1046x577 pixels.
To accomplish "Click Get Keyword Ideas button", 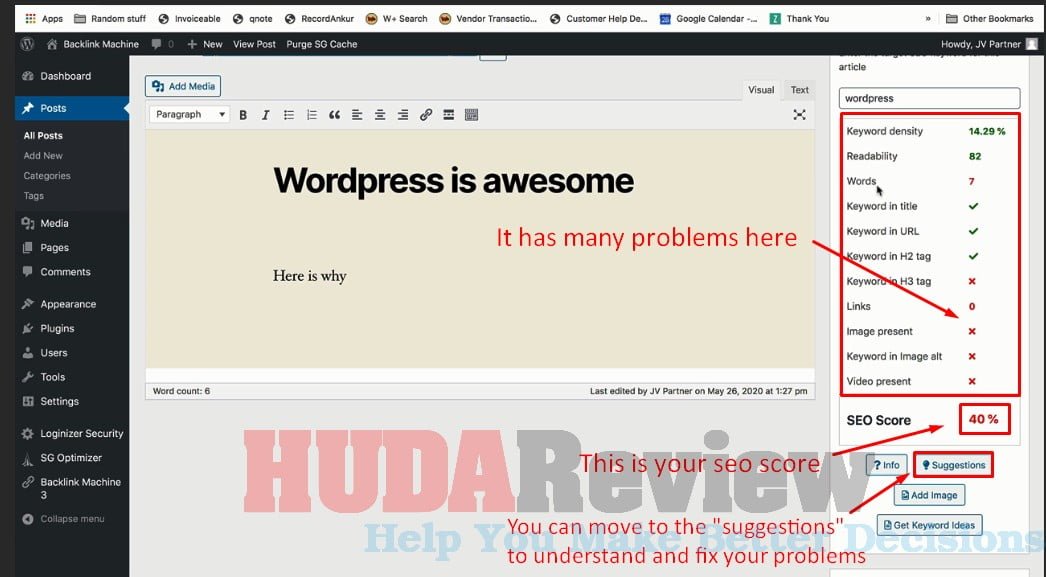I will tap(929, 525).
